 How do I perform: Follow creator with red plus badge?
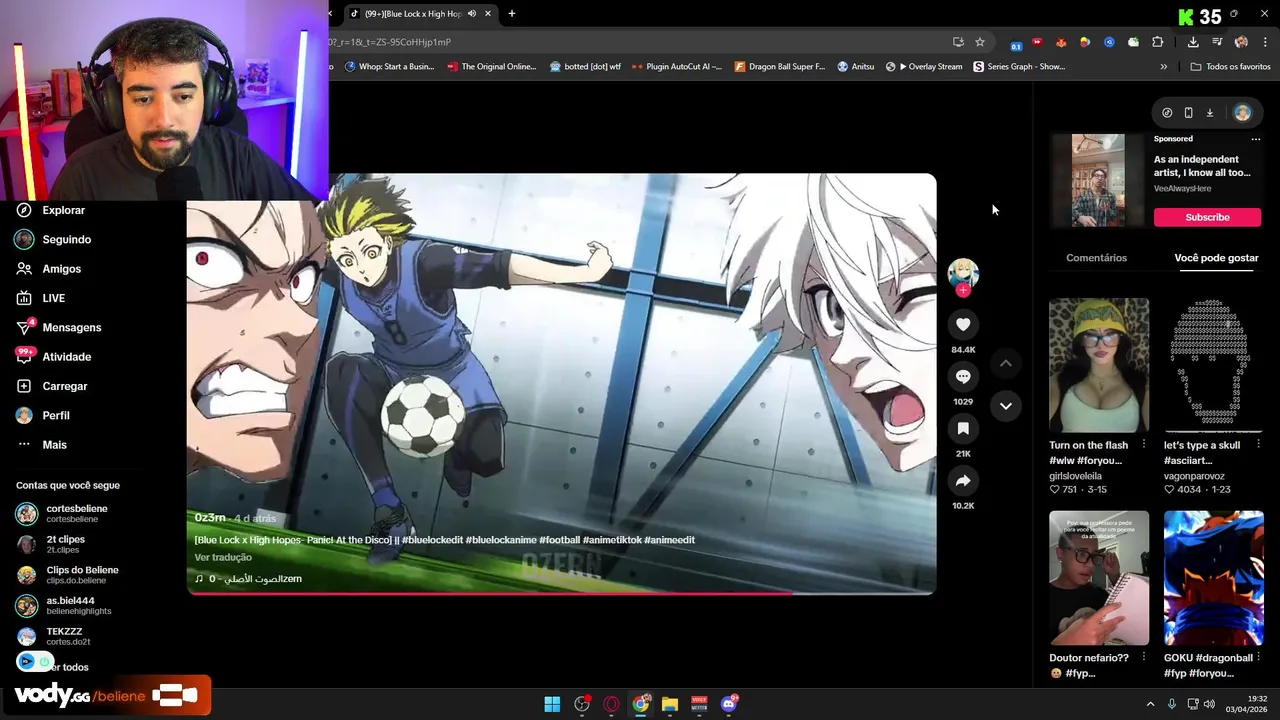pos(963,291)
